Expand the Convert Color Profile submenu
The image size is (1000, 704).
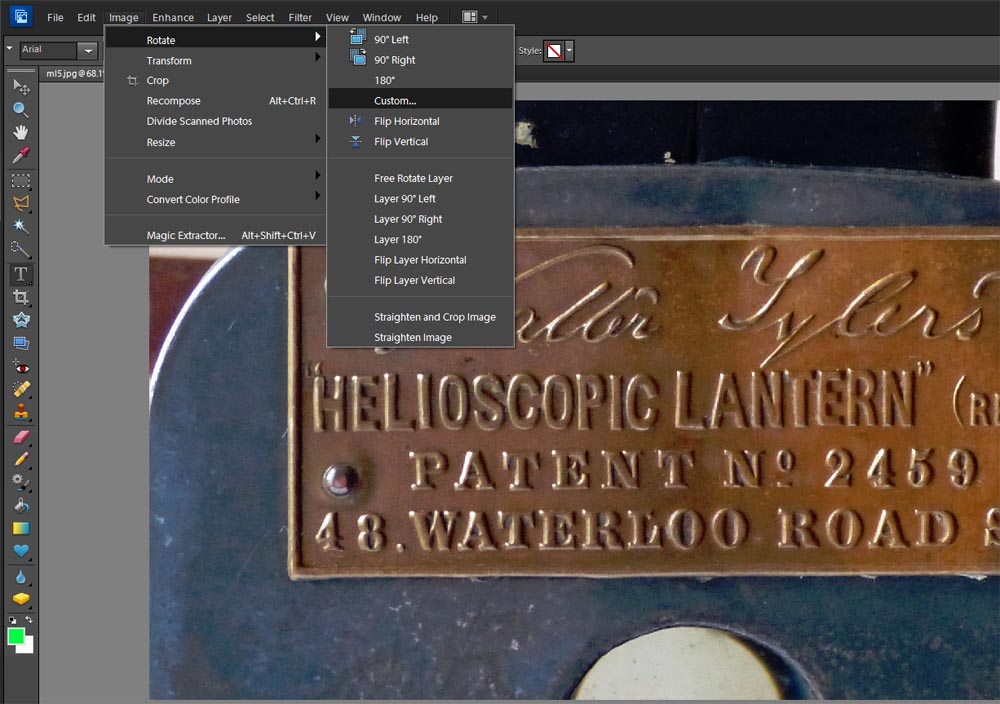tap(216, 200)
